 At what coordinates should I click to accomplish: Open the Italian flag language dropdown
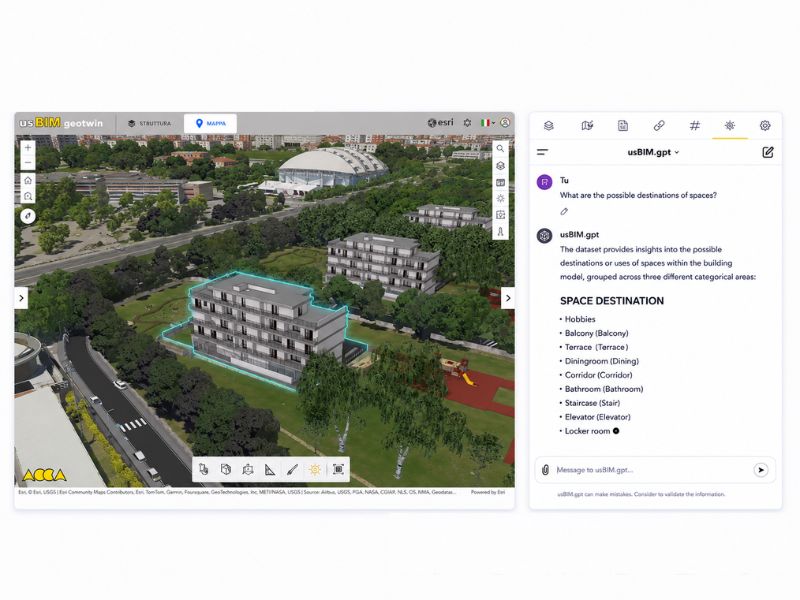(488, 123)
